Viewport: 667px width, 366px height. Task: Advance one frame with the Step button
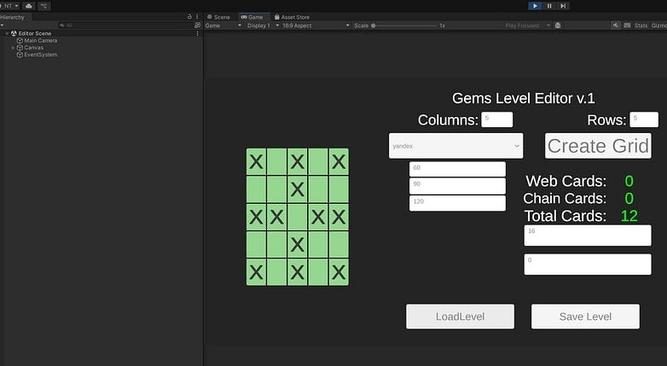(563, 6)
